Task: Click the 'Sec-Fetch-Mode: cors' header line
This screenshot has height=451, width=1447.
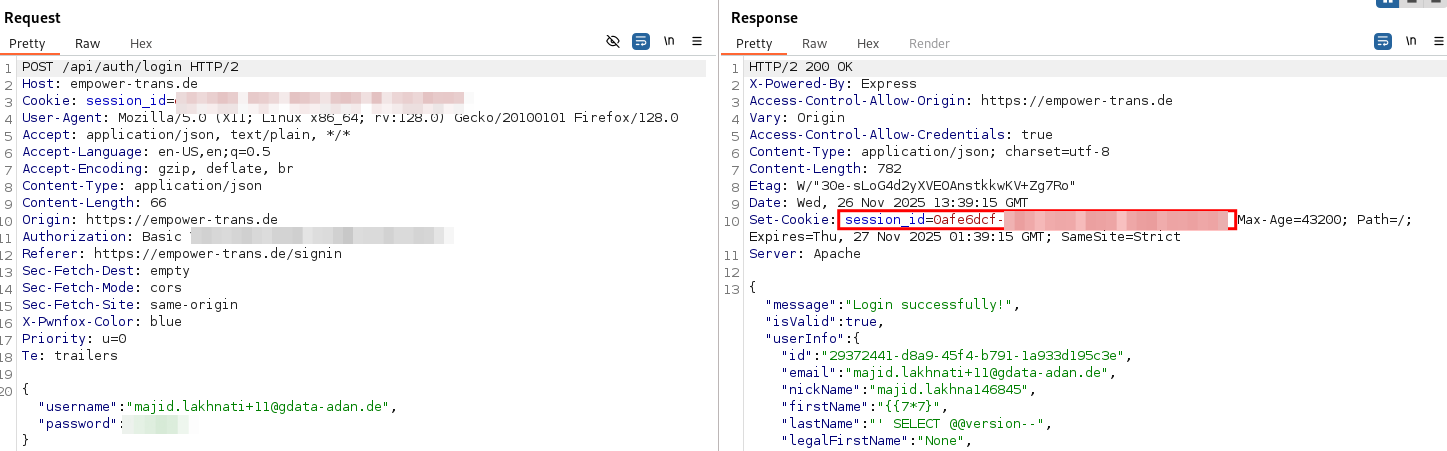Action: (102, 288)
